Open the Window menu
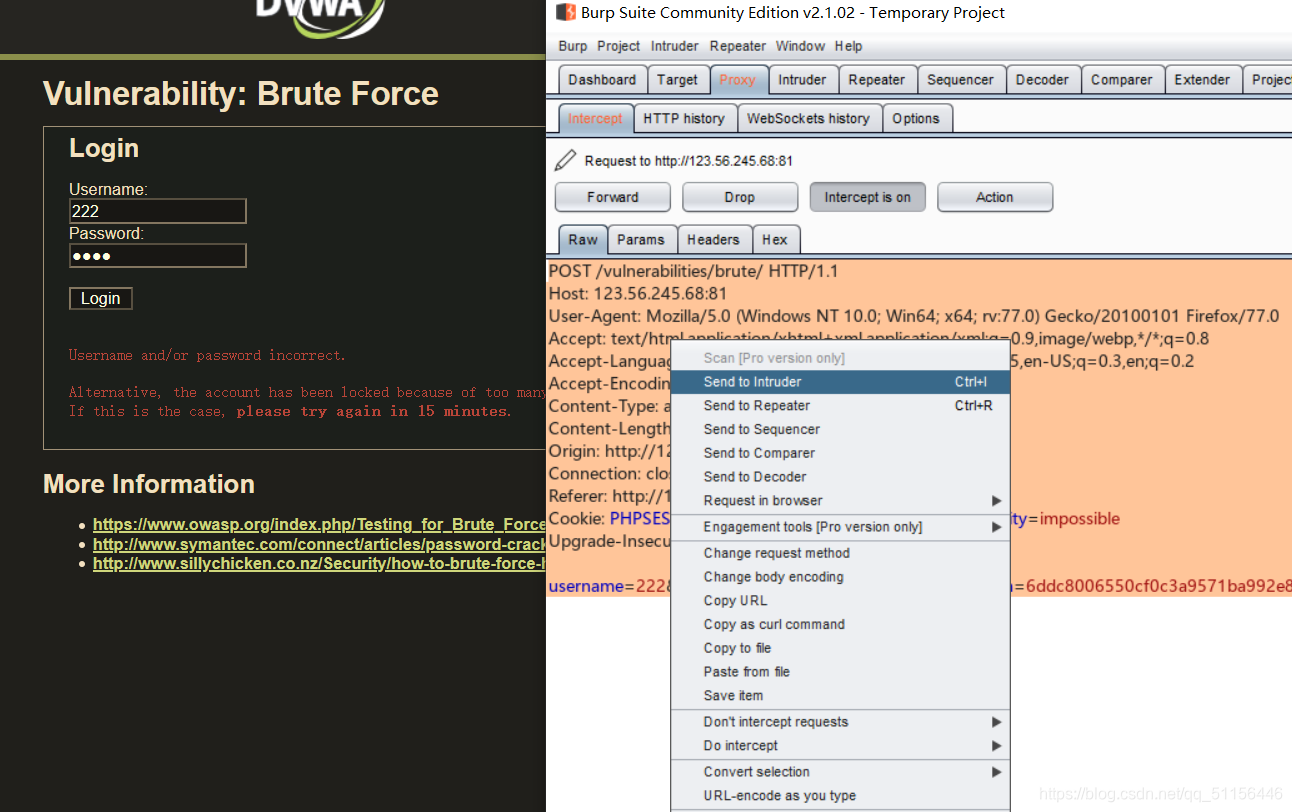 (800, 46)
